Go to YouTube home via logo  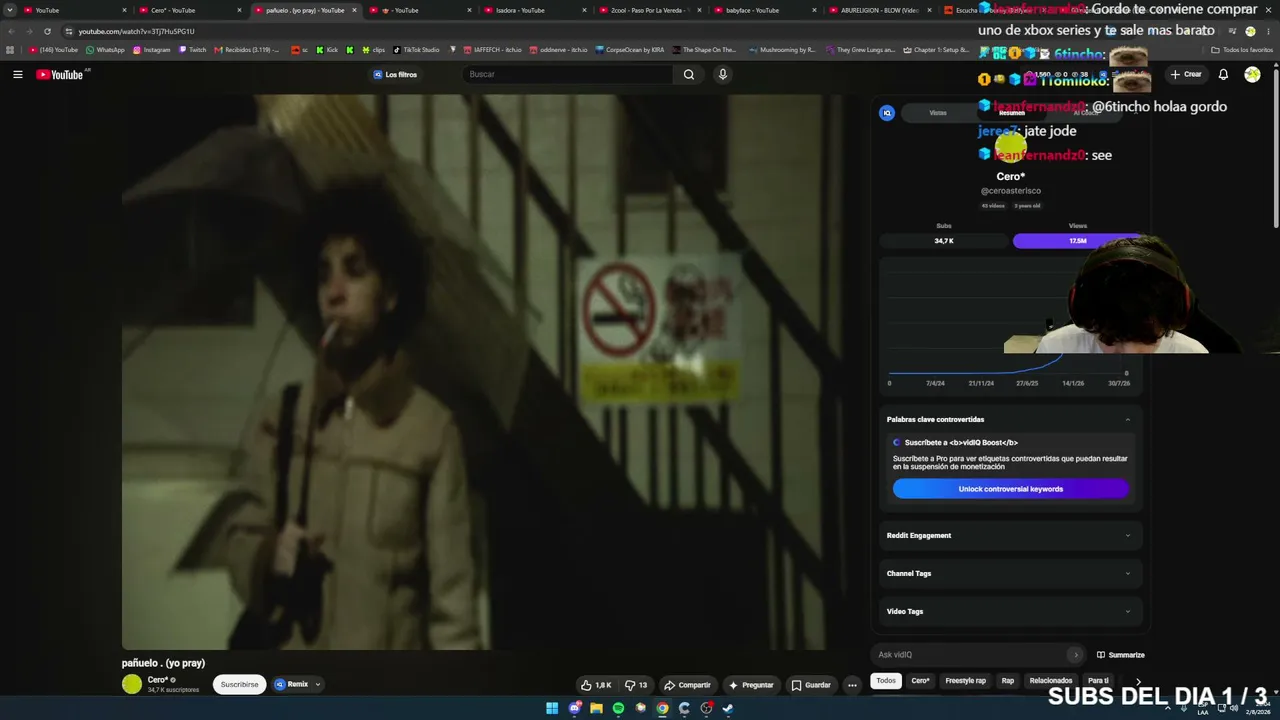60,74
